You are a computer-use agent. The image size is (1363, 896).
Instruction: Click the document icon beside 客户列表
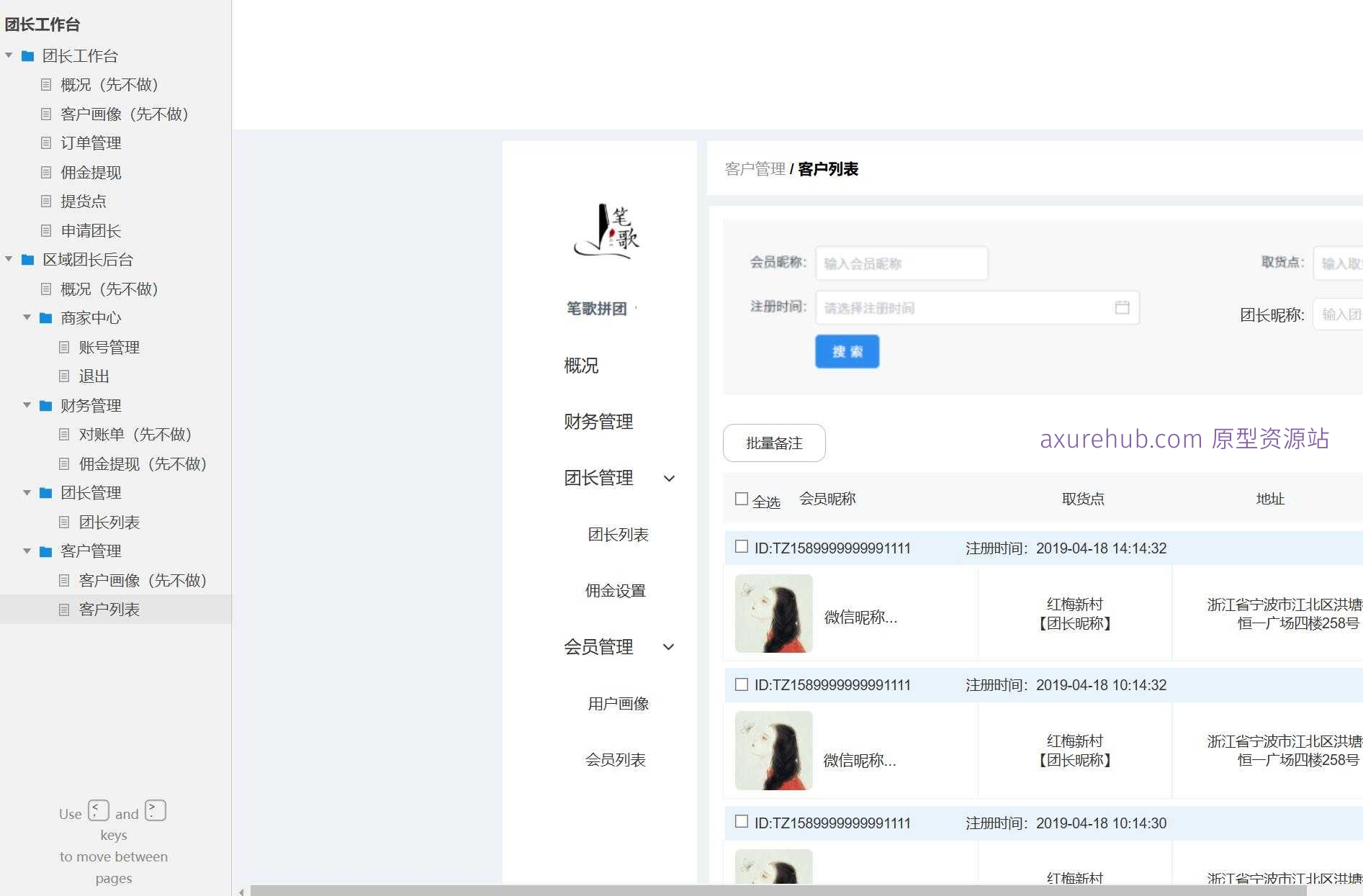pos(64,609)
